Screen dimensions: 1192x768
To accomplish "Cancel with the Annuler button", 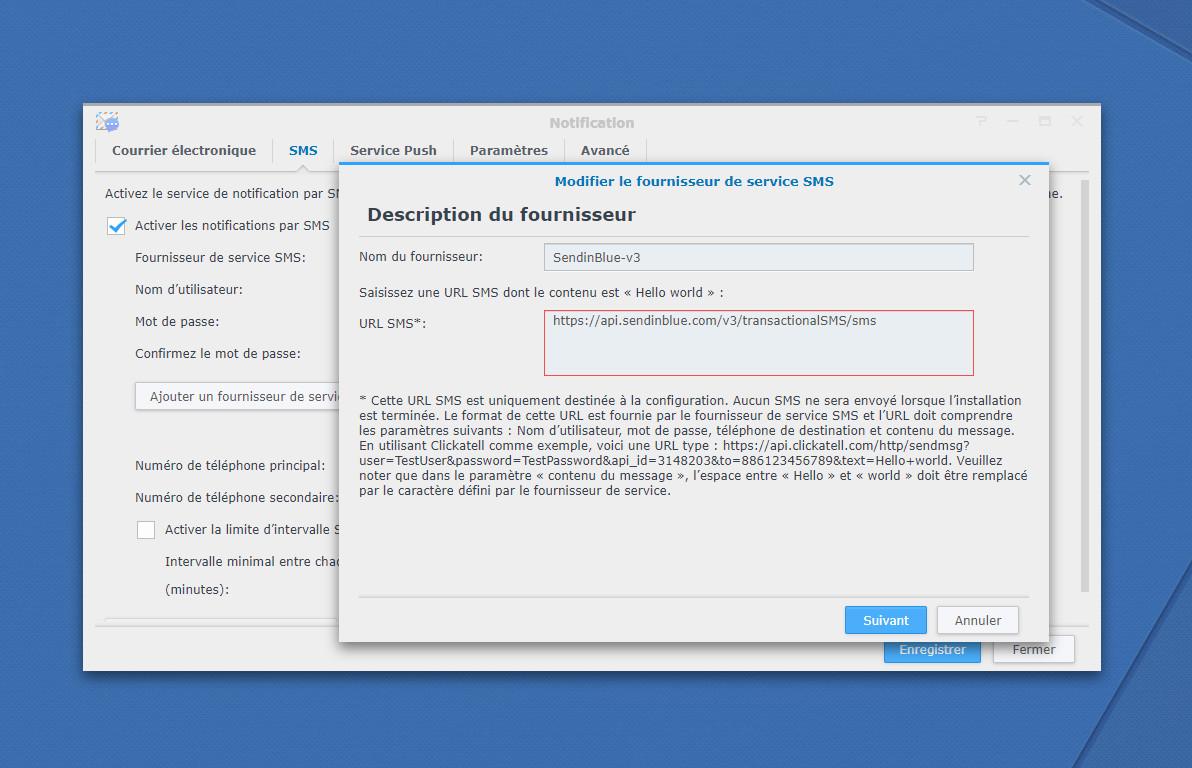I will click(x=977, y=620).
